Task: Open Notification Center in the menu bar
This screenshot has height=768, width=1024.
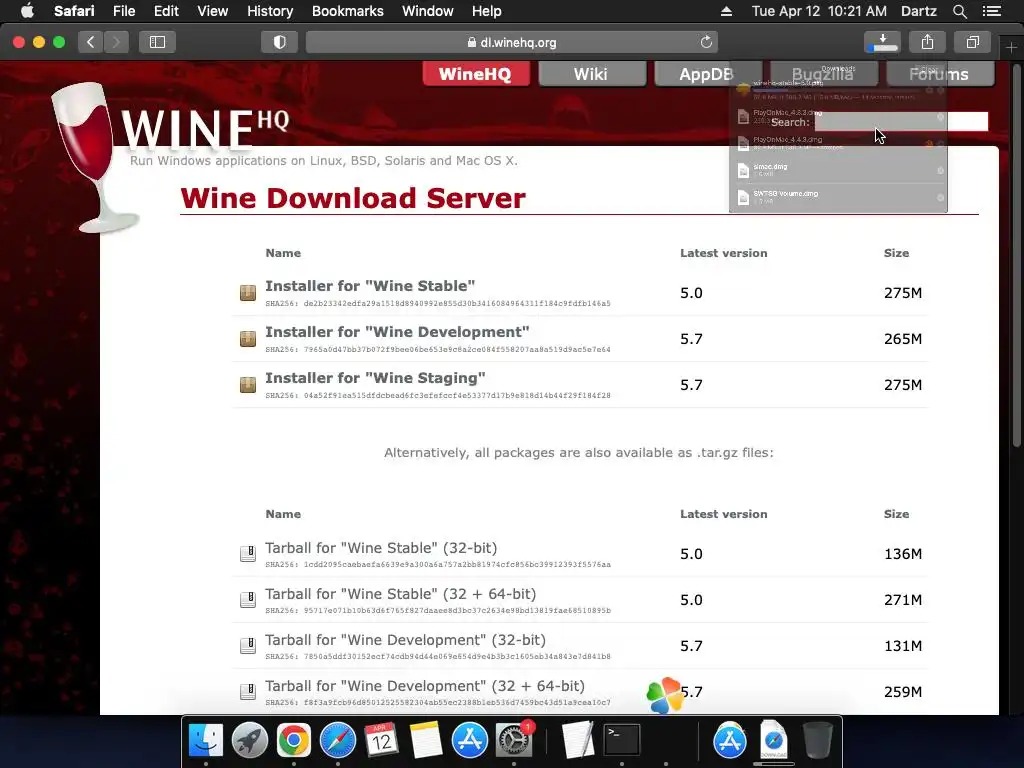Action: click(992, 11)
